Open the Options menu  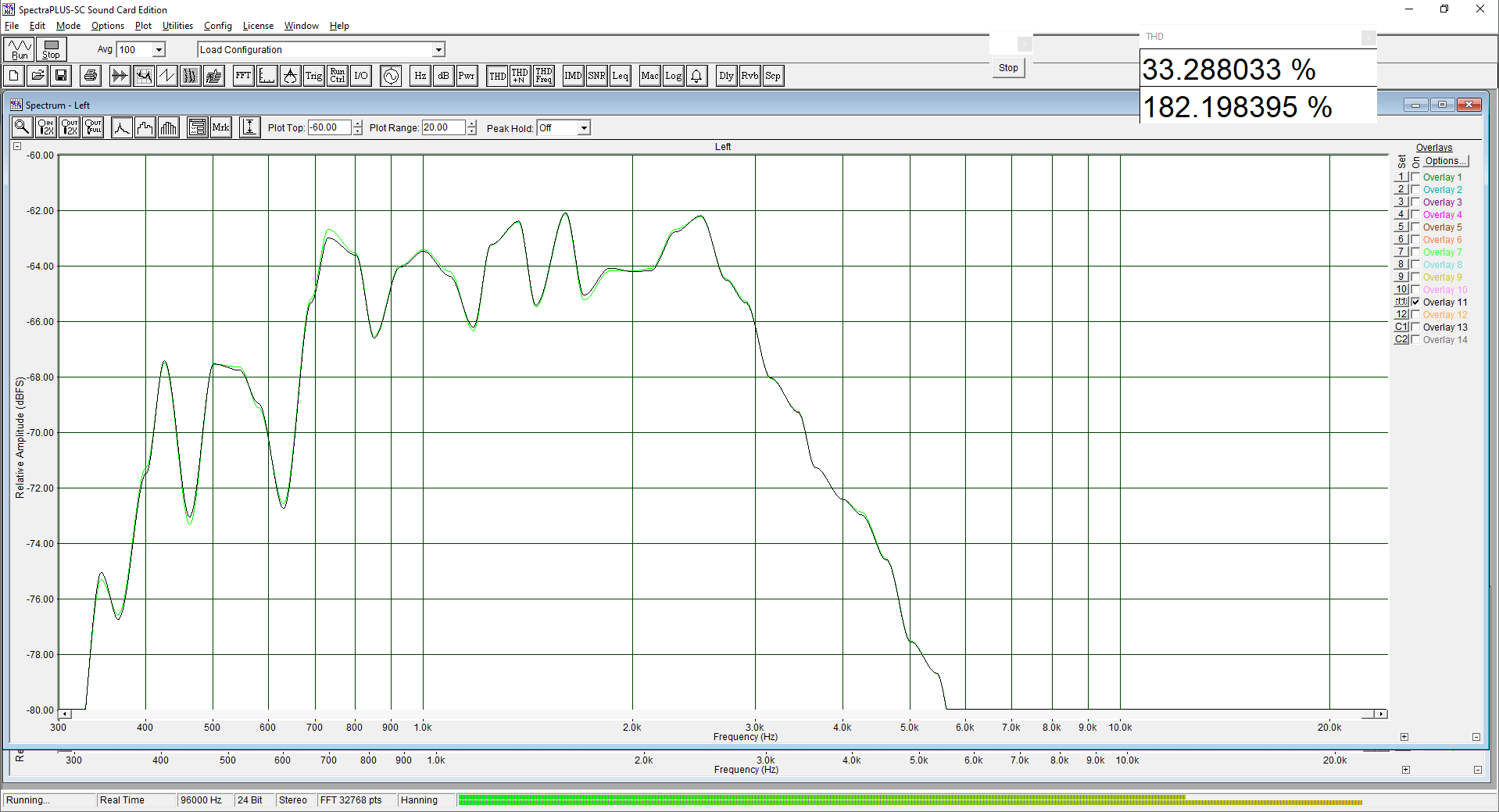tap(108, 26)
